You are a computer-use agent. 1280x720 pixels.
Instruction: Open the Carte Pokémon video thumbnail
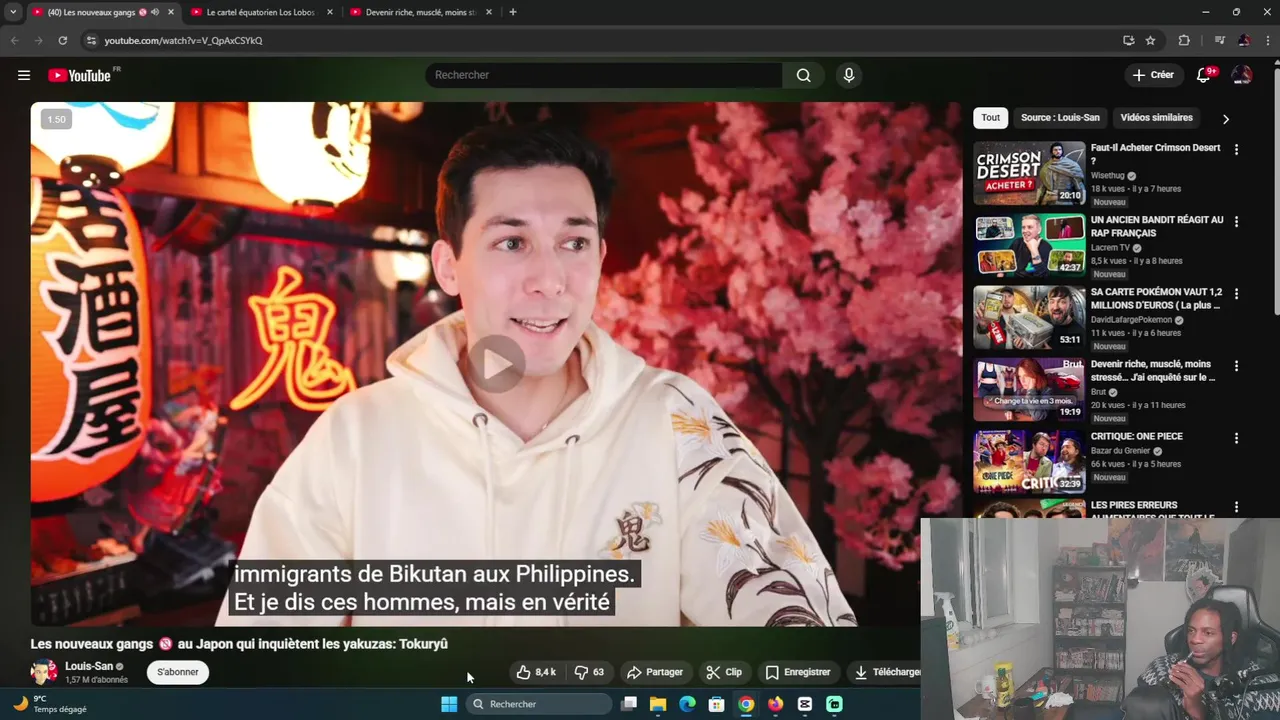click(x=1029, y=317)
